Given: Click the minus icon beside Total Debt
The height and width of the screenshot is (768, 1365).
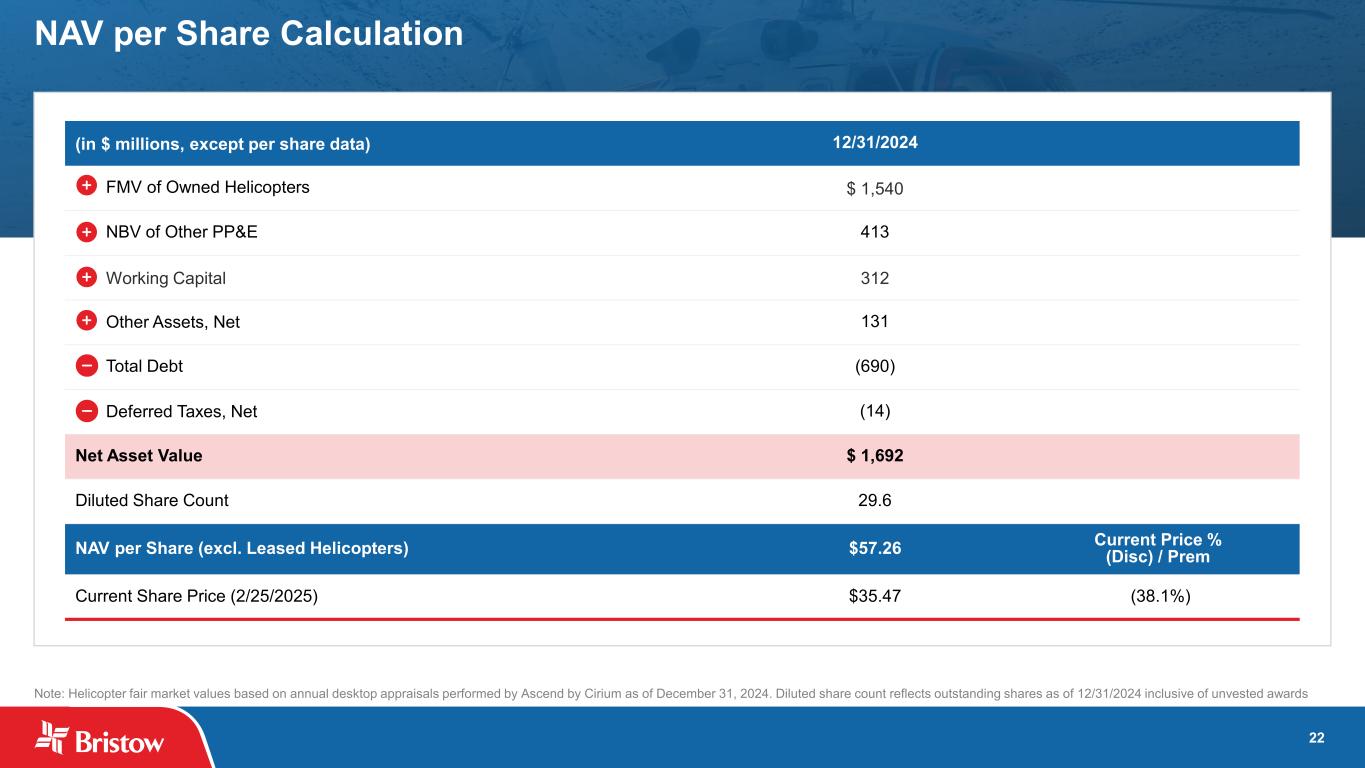Looking at the screenshot, I should pos(86,366).
